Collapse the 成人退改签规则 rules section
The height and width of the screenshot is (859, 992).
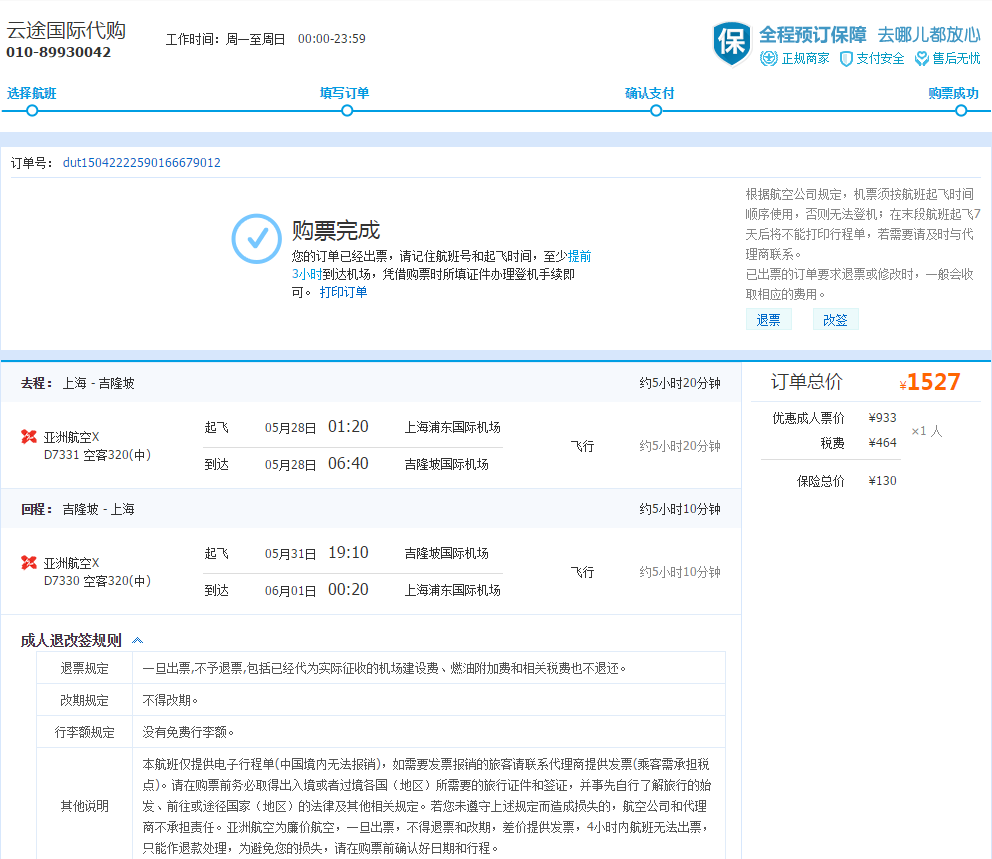tap(138, 641)
